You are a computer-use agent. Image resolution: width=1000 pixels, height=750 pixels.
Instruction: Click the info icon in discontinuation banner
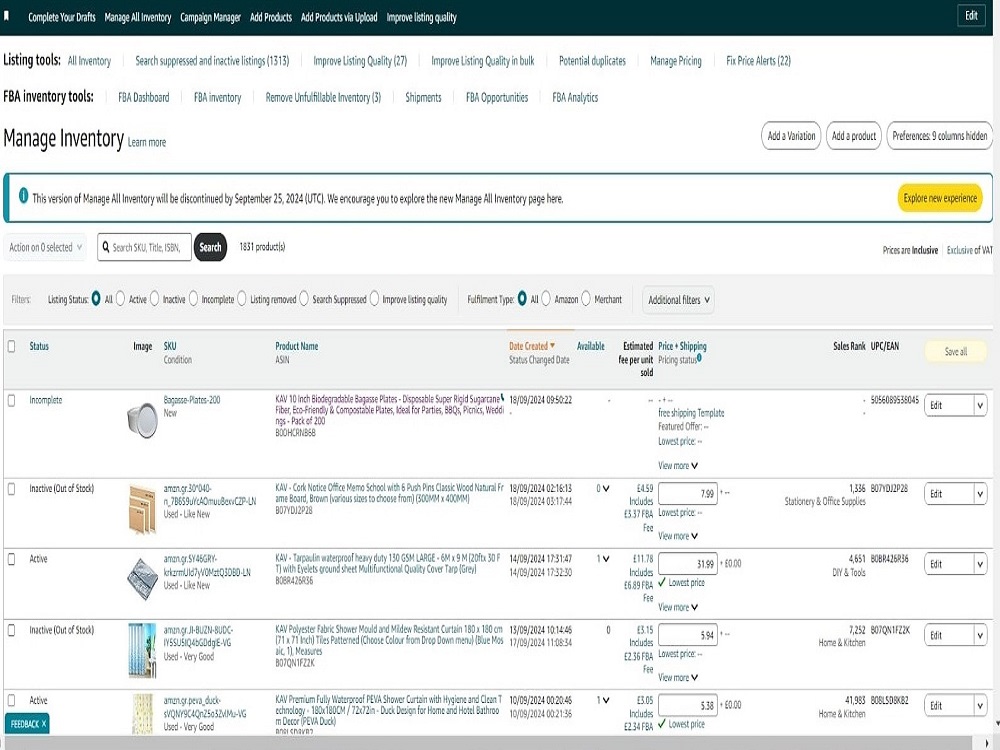coord(24,195)
